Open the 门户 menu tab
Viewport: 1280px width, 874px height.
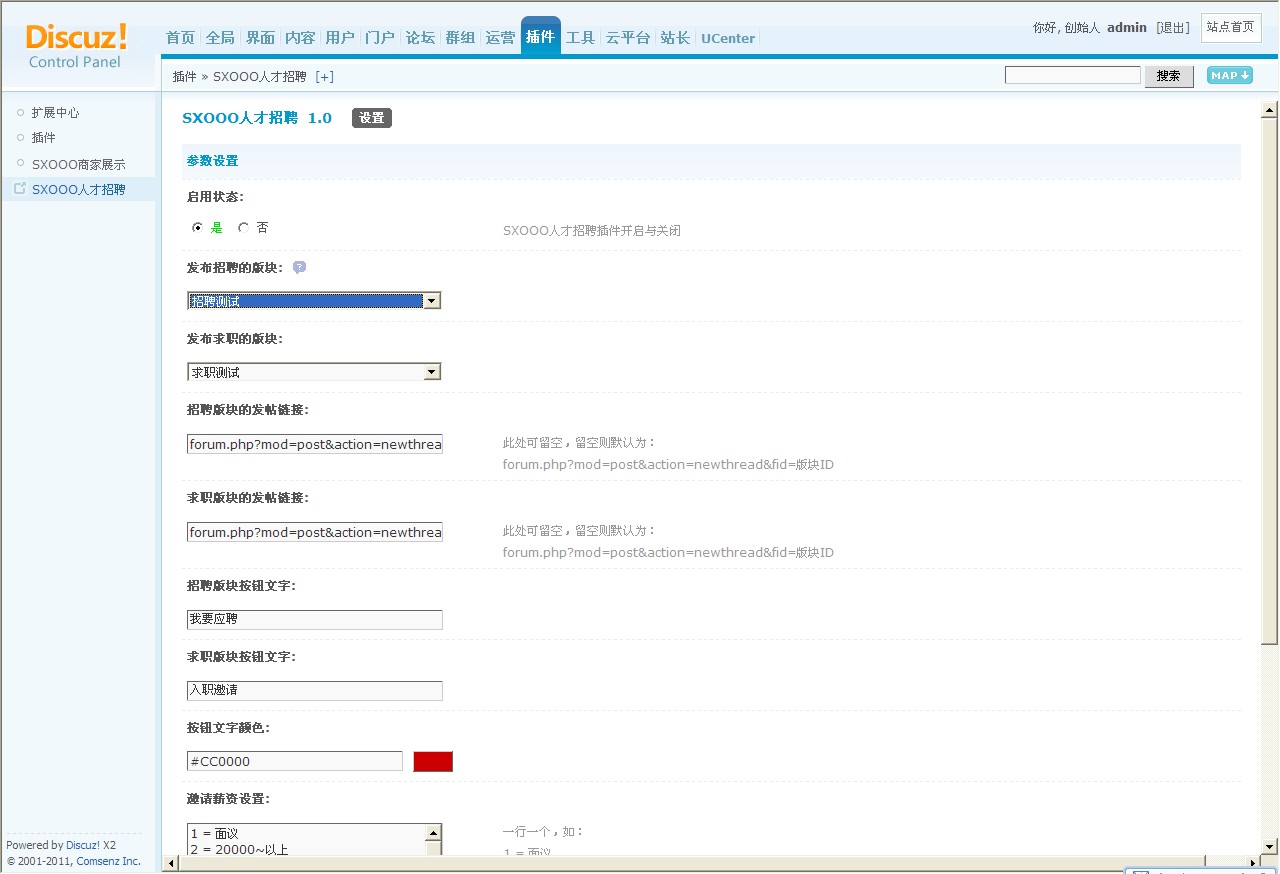coord(380,38)
